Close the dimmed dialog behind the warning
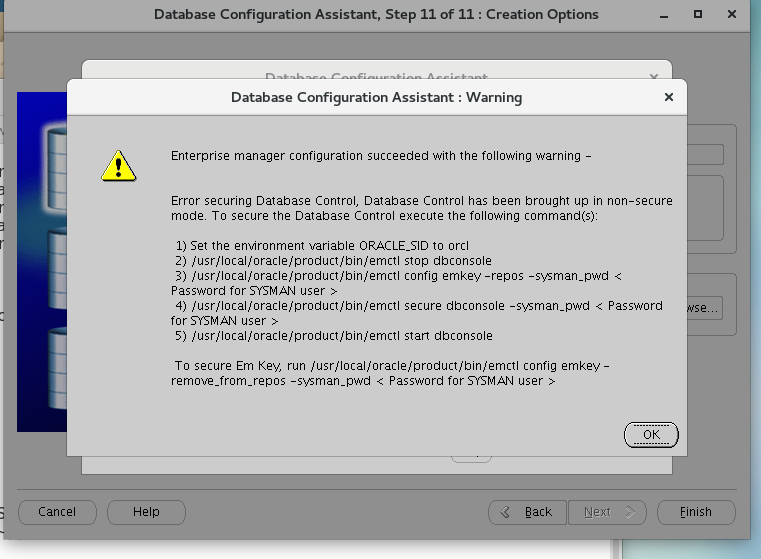Image resolution: width=761 pixels, height=559 pixels. point(654,76)
